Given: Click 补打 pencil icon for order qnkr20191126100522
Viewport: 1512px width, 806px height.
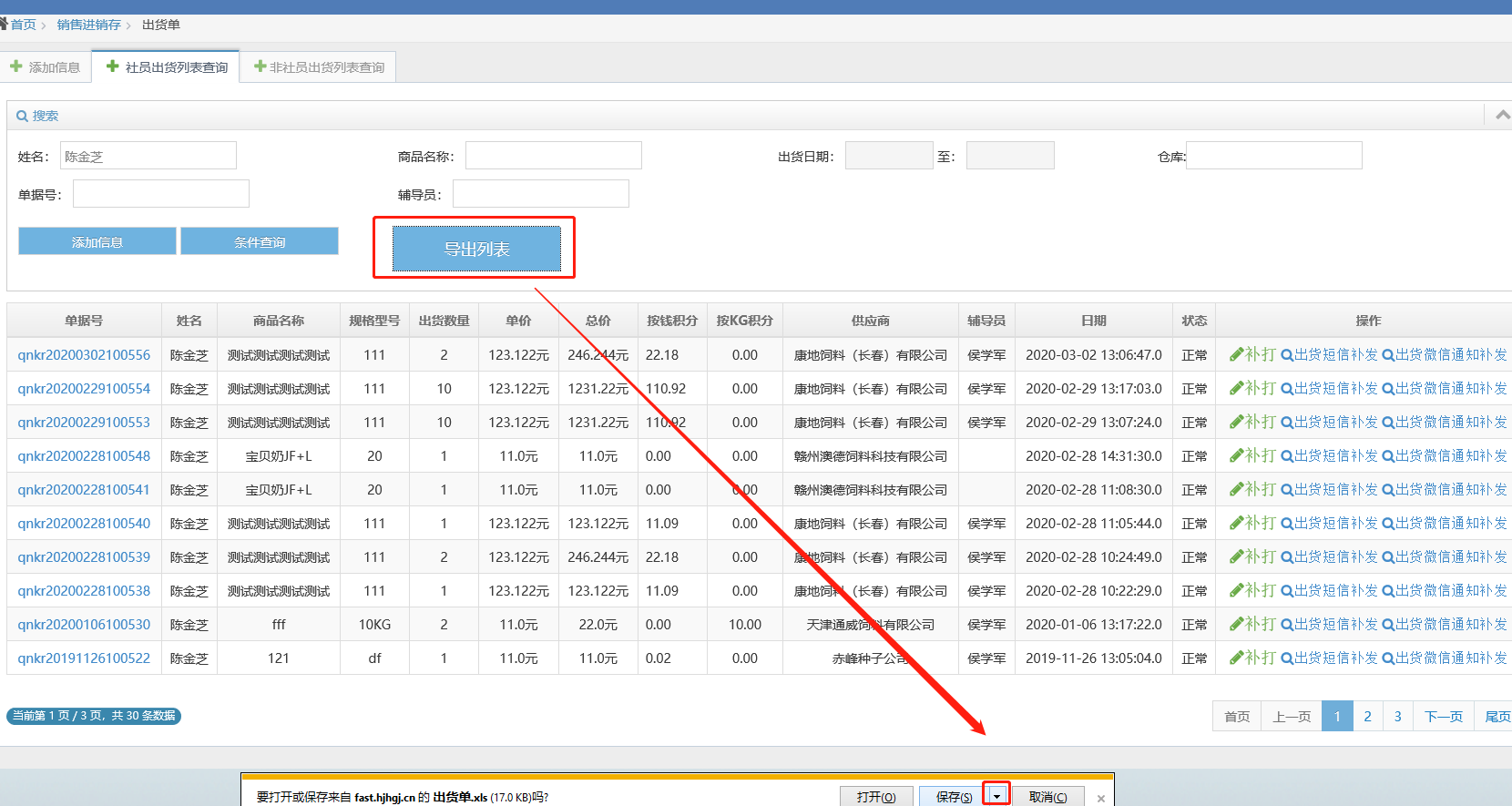Looking at the screenshot, I should tap(1236, 658).
